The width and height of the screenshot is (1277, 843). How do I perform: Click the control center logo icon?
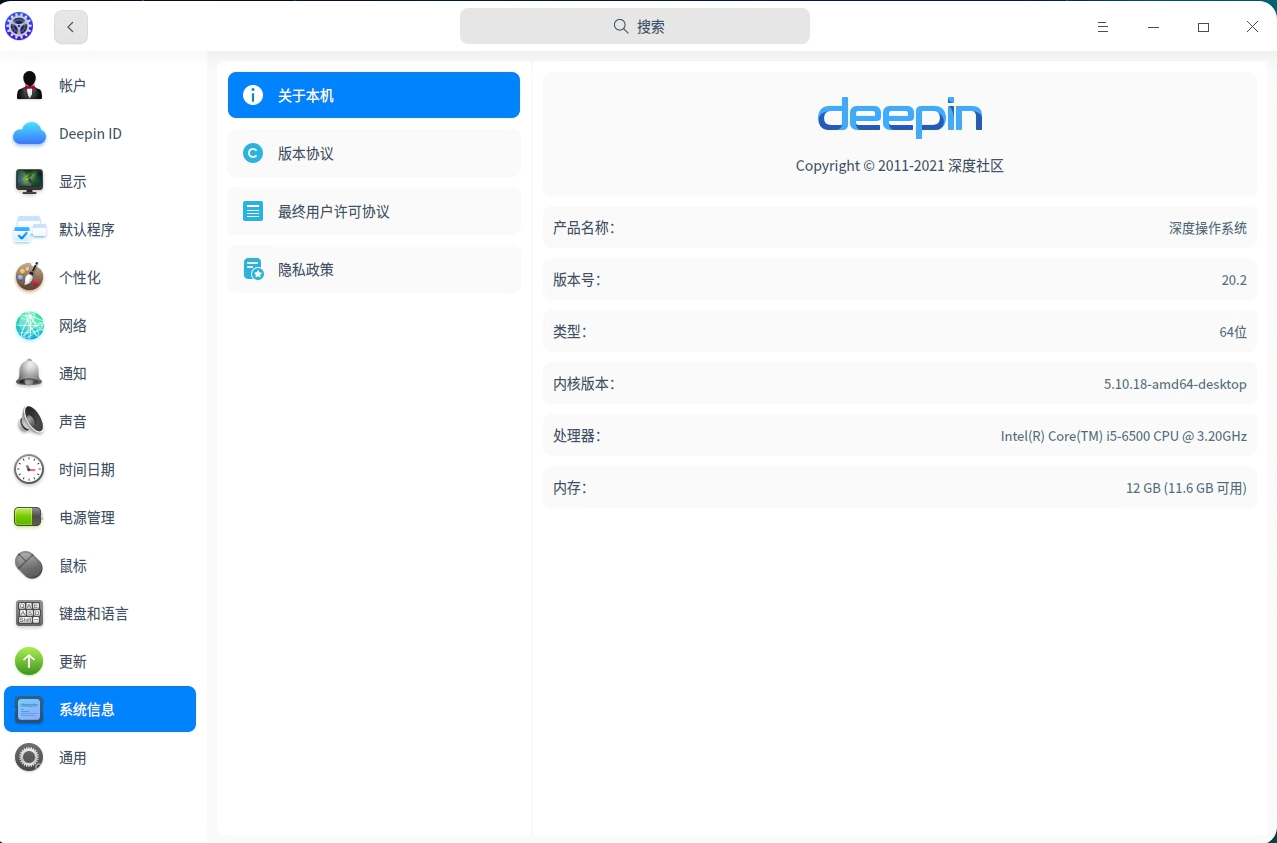[19, 27]
